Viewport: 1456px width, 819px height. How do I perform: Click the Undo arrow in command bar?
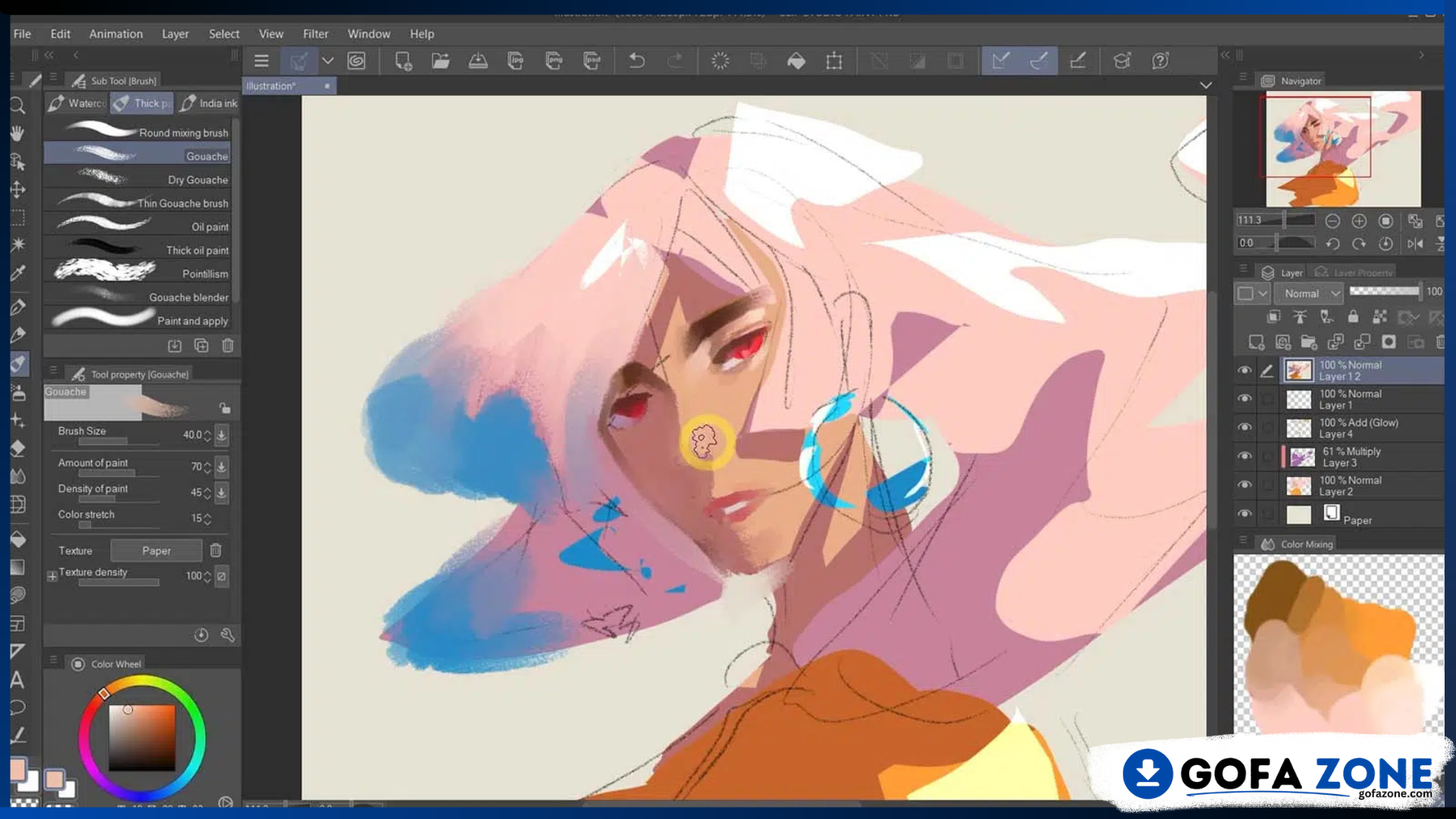point(637,61)
